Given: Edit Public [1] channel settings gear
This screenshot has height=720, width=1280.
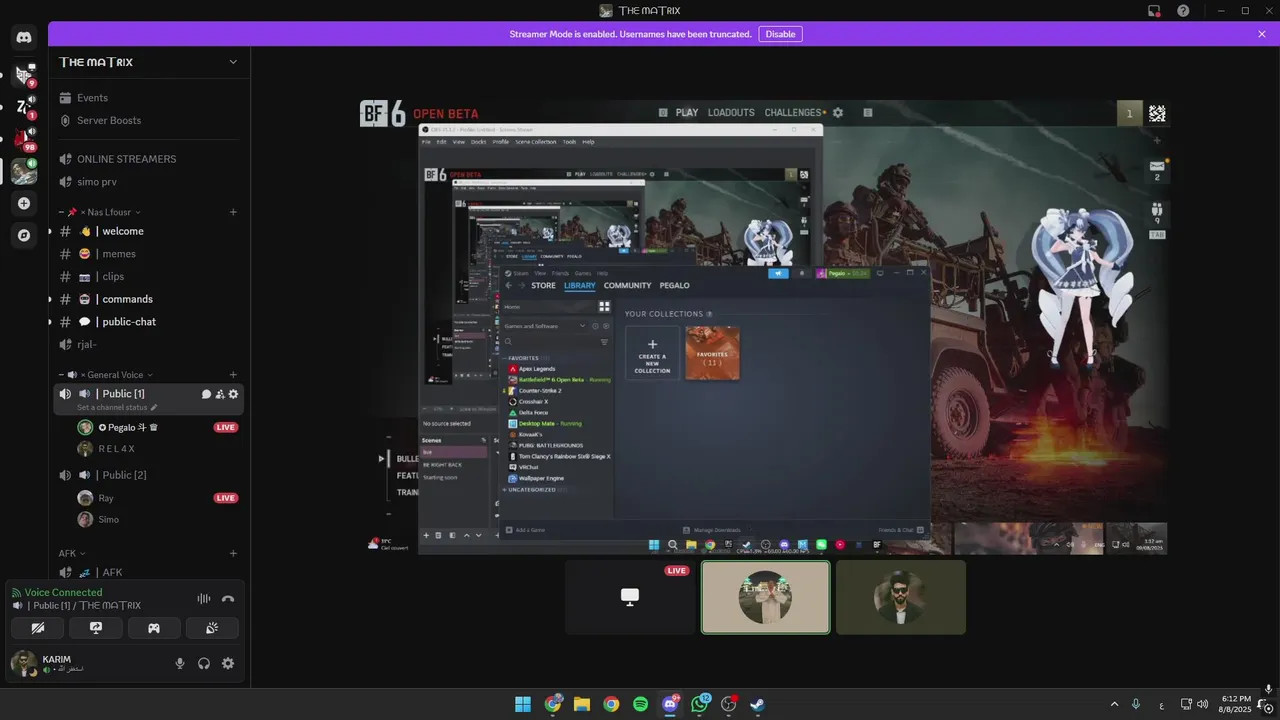Looking at the screenshot, I should [x=233, y=394].
